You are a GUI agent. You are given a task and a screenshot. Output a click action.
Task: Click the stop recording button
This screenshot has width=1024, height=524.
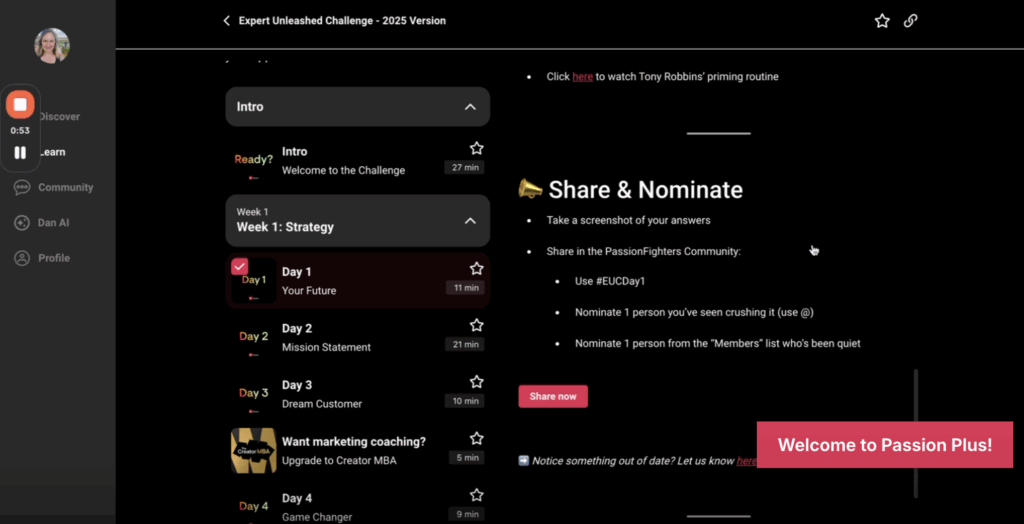[x=20, y=104]
